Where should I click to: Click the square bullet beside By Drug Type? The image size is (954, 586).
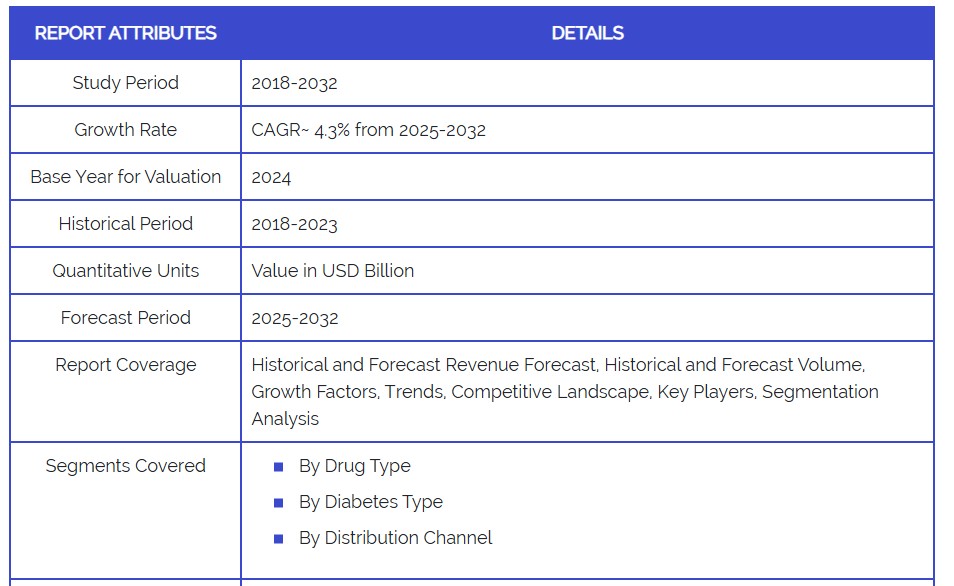point(278,467)
